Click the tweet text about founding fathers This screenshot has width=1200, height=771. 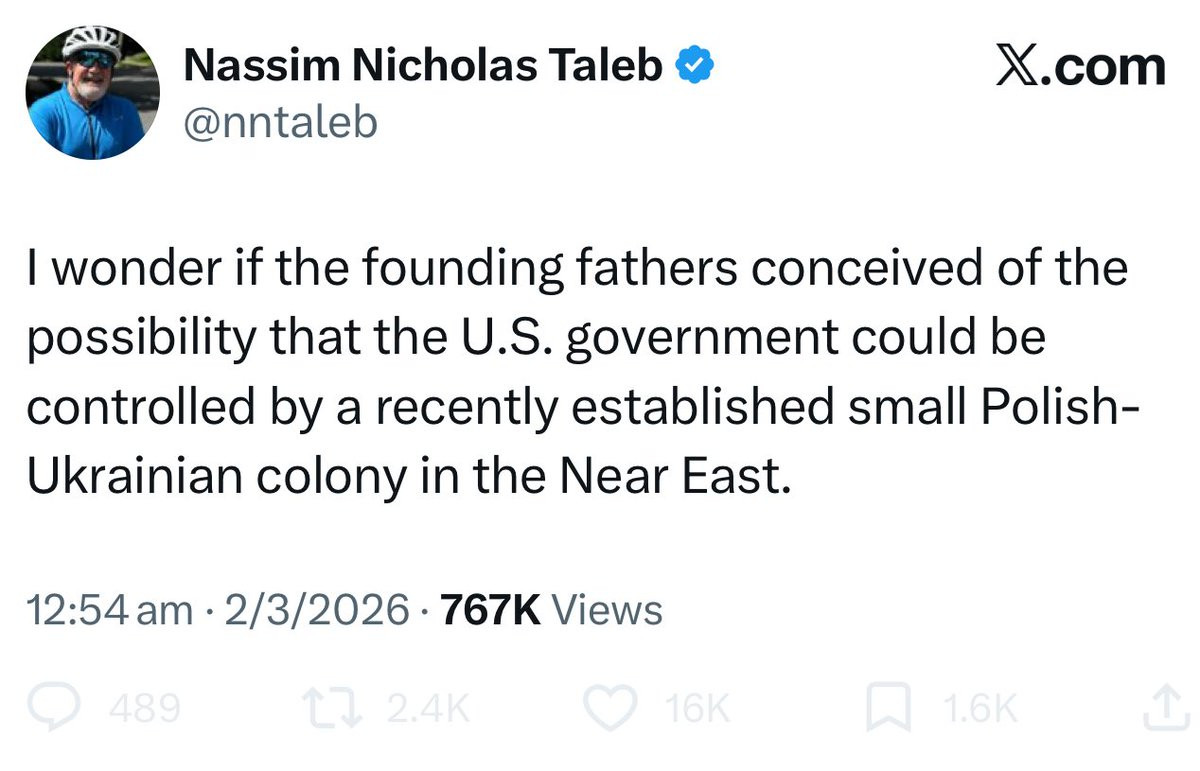tap(578, 373)
